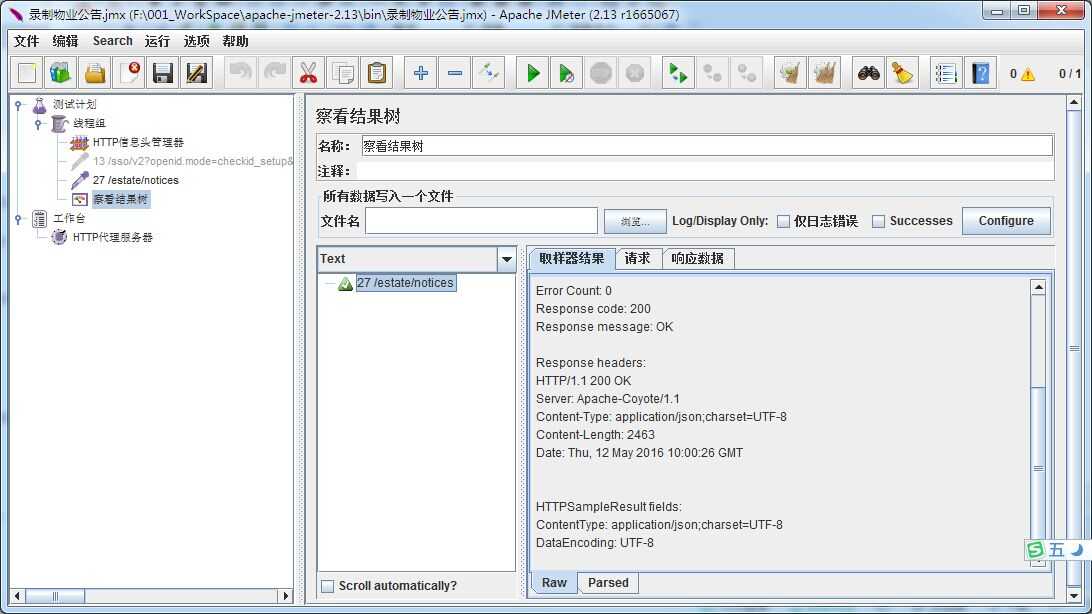Open the 运行 menu
This screenshot has width=1092, height=614.
click(157, 41)
